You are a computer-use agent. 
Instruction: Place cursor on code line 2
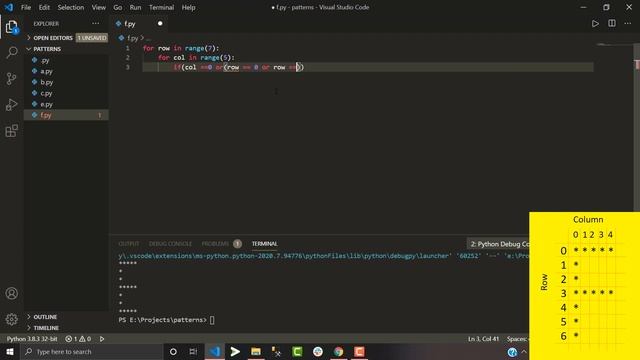coord(196,58)
